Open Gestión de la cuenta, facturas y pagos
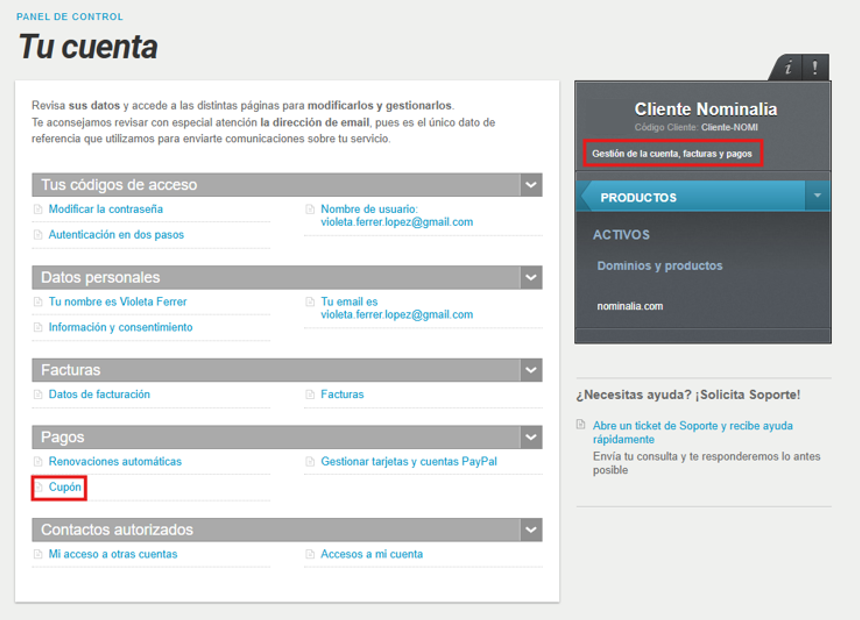Viewport: 860px width, 620px height. [672, 154]
